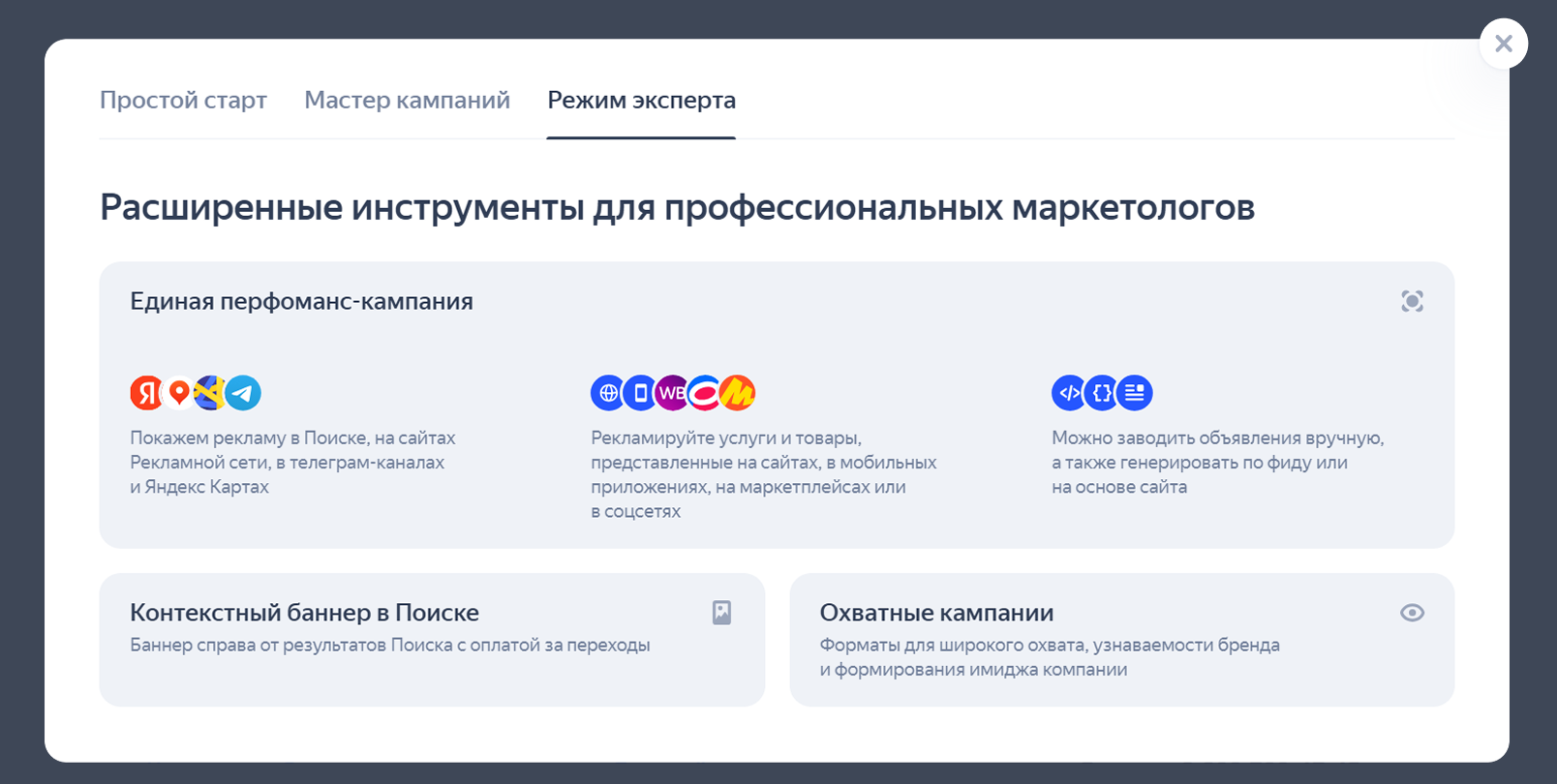Open the Мастер кампаний tab
This screenshot has height=784, width=1557.
pos(407,100)
